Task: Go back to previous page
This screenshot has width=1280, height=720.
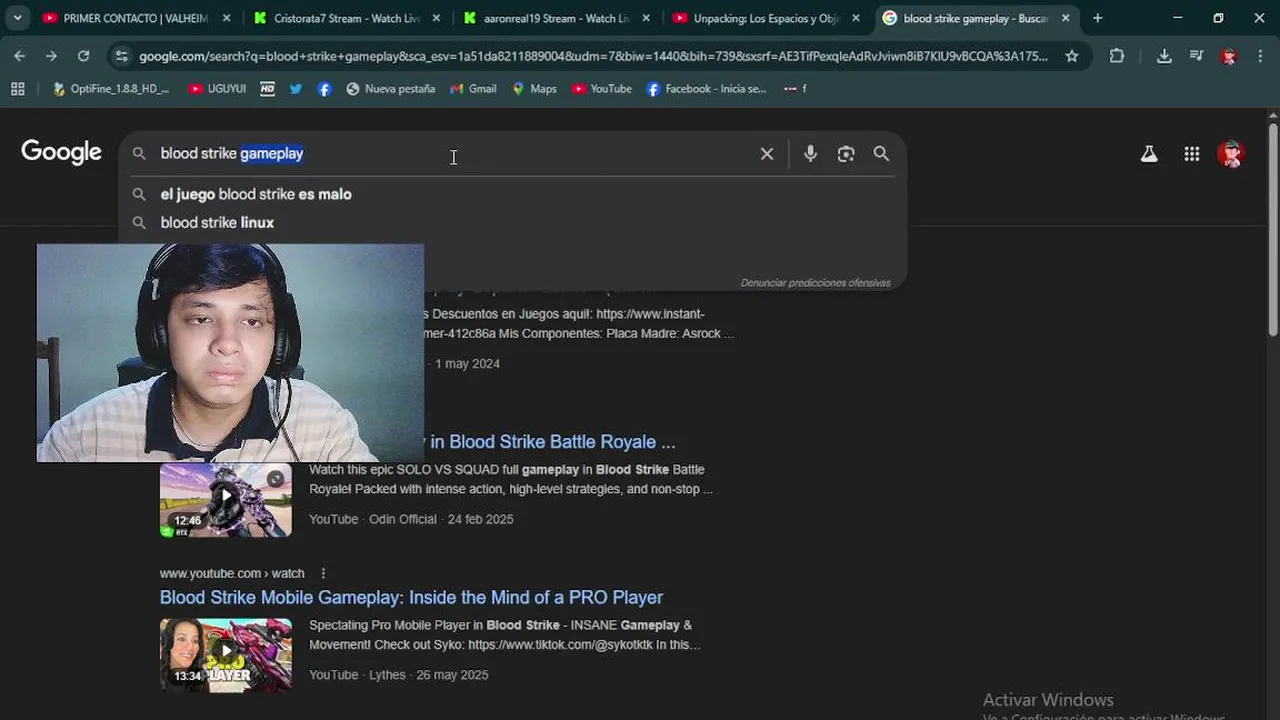Action: [x=20, y=56]
